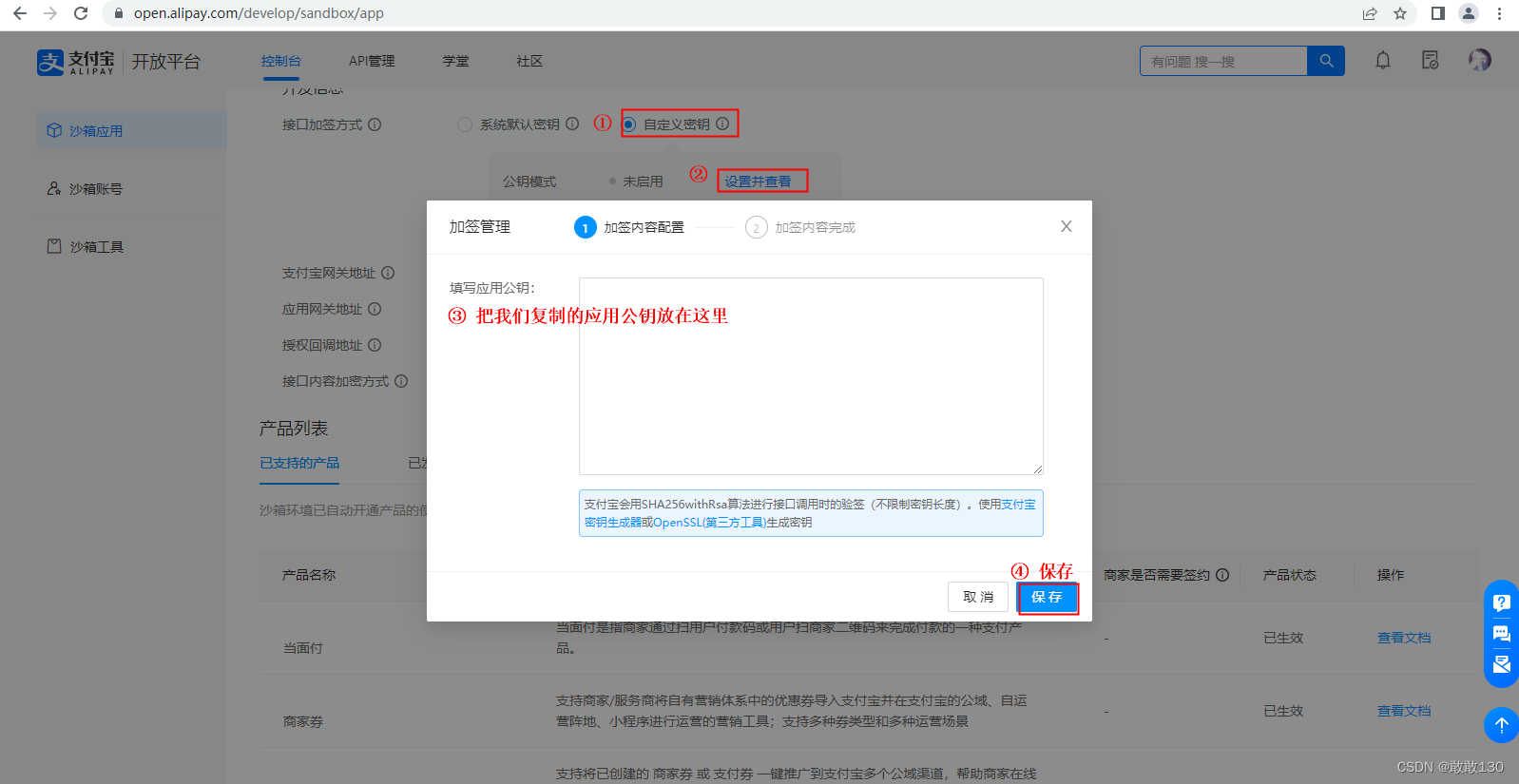The width and height of the screenshot is (1519, 784).
Task: Bookmark this page with the star icon
Action: pyautogui.click(x=1400, y=13)
